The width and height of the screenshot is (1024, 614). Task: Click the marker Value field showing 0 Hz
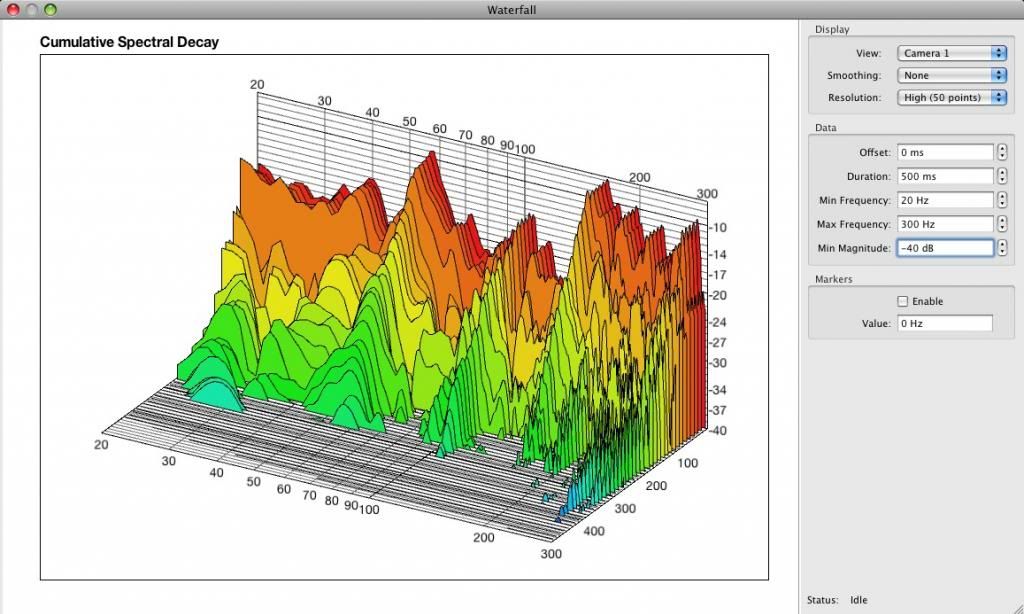945,323
